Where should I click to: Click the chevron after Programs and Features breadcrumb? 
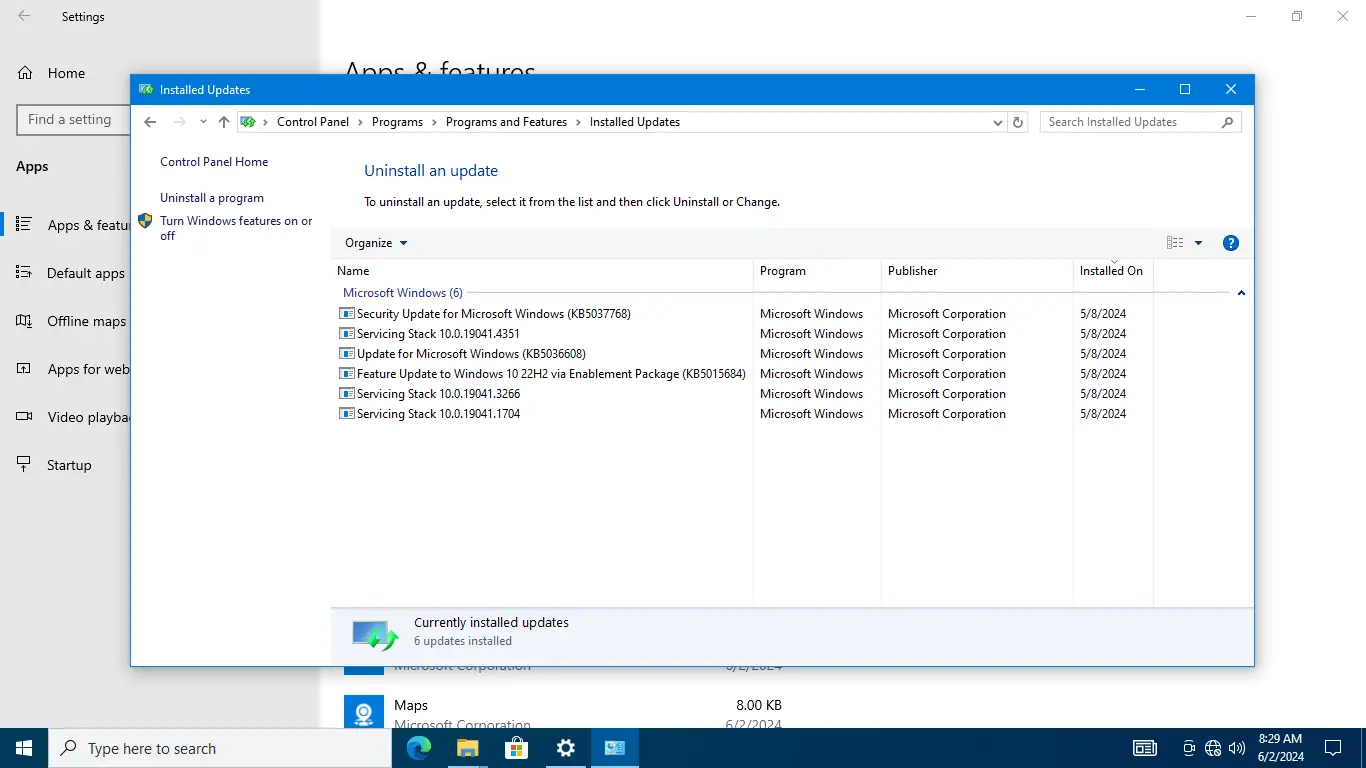tap(578, 122)
